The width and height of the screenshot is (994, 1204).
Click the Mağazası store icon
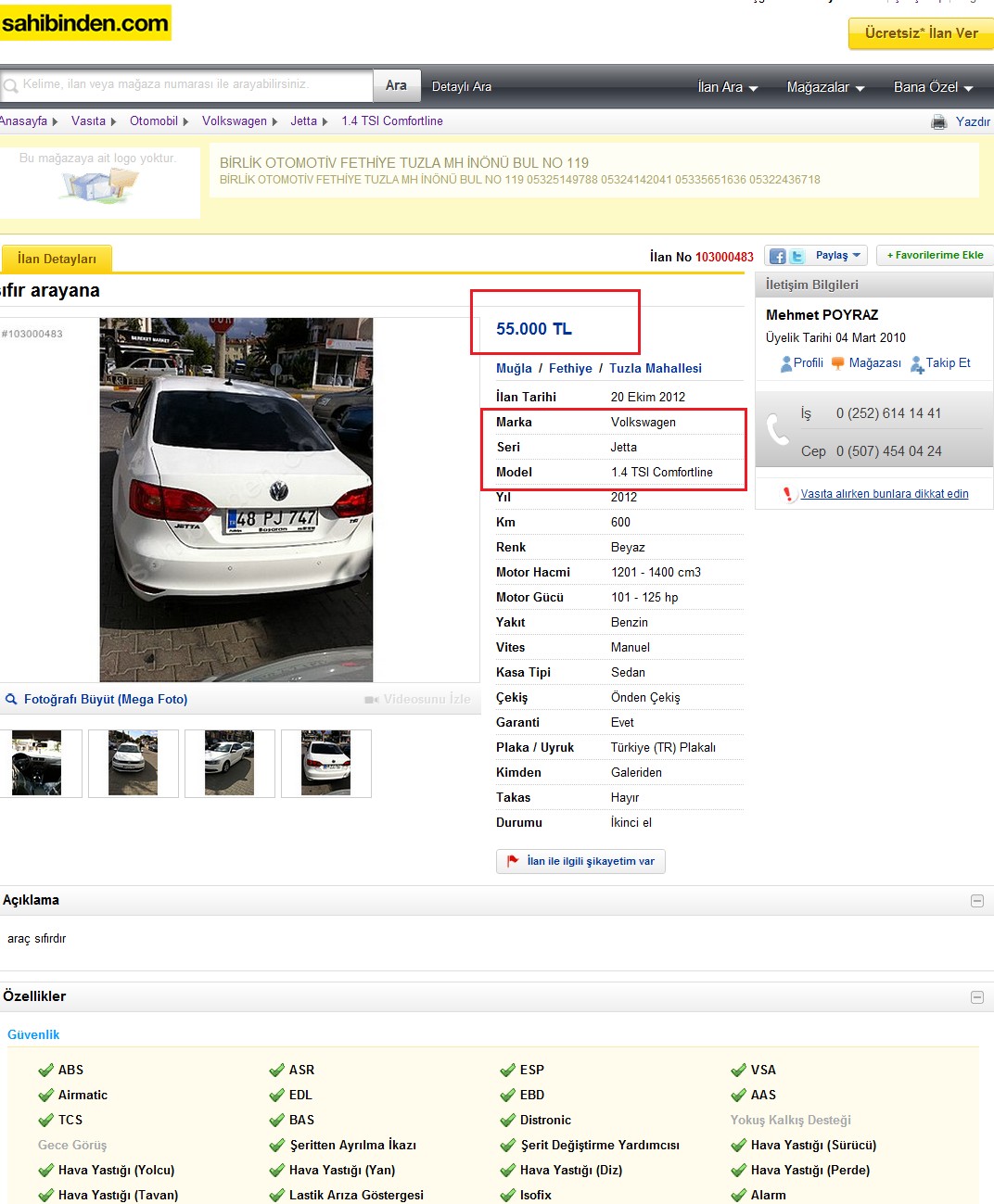click(838, 363)
